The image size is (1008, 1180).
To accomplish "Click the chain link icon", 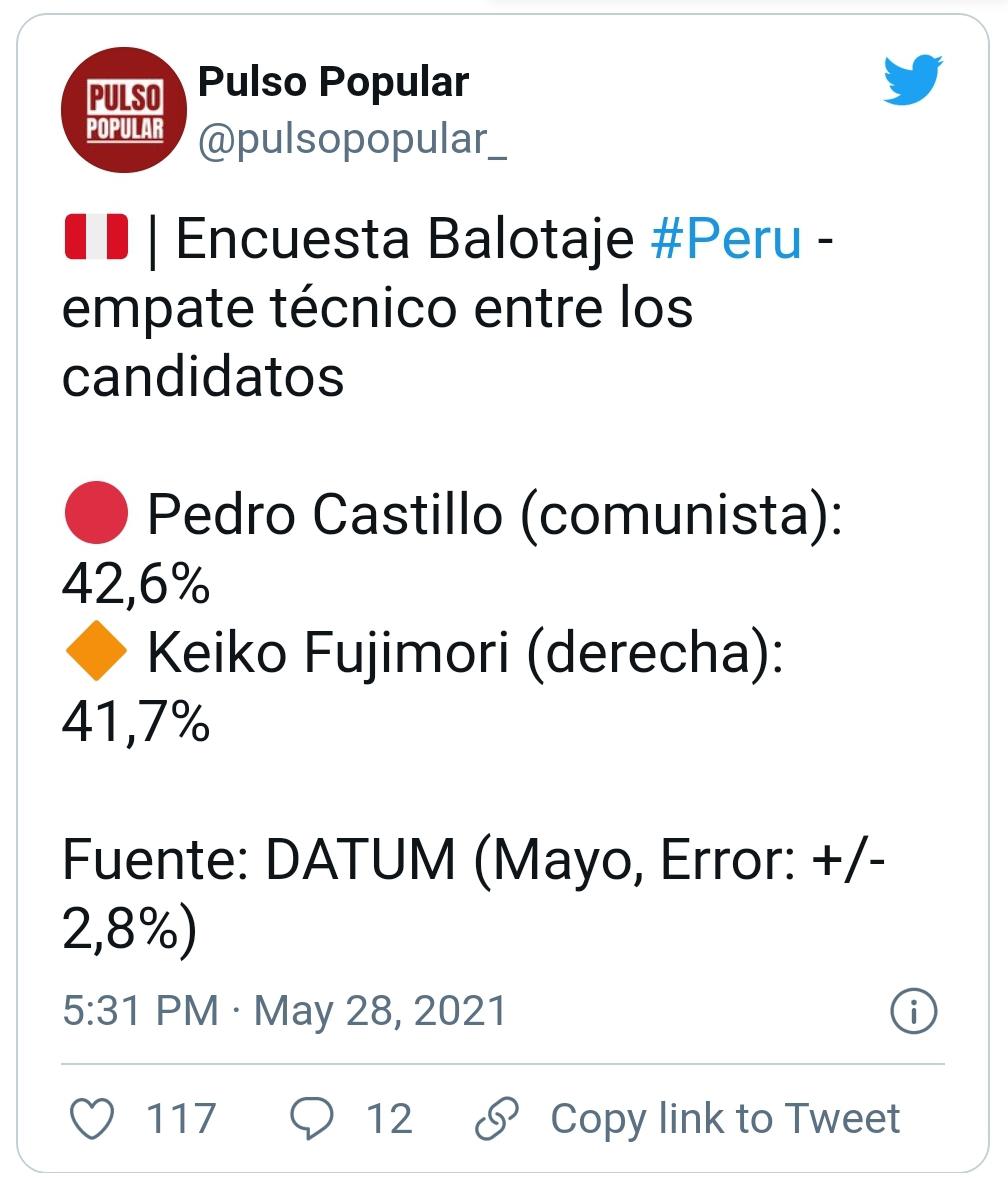I will [x=496, y=1118].
